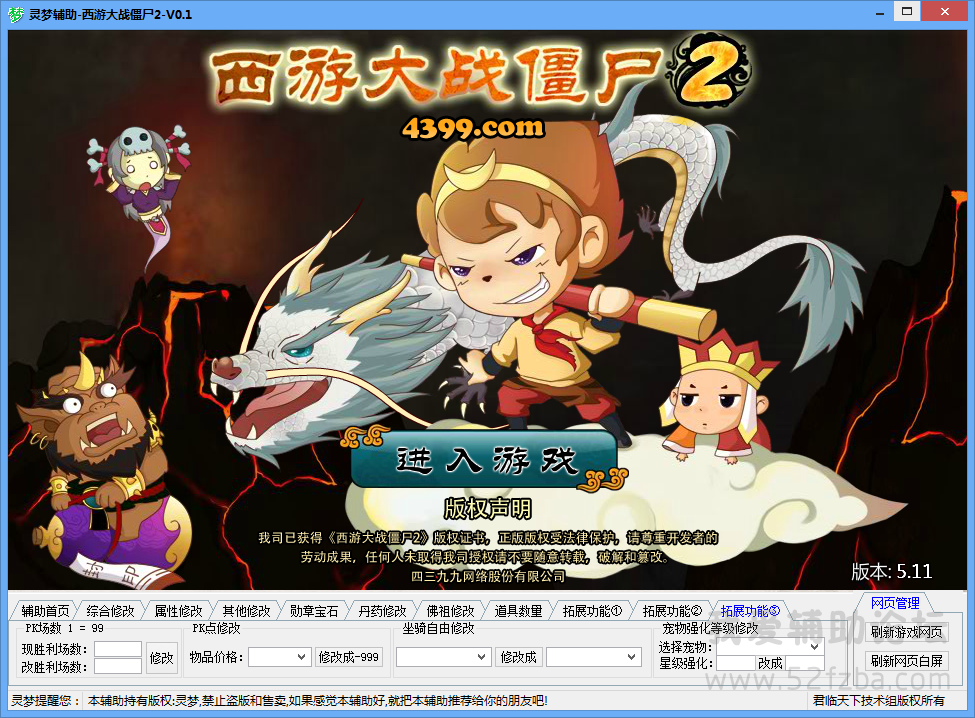This screenshot has height=718, width=975.
Task: Click the 坐骑自由修改 group label
Action: click(438, 628)
